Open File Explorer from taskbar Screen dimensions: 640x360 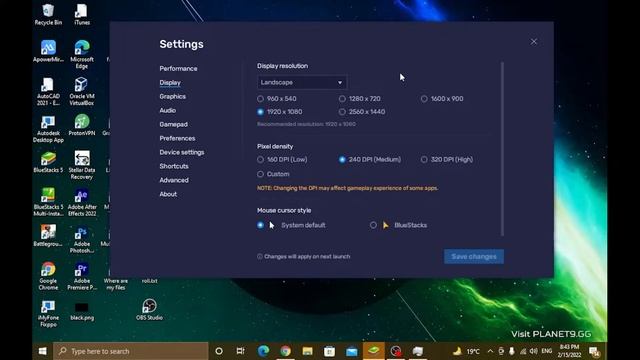coord(307,351)
